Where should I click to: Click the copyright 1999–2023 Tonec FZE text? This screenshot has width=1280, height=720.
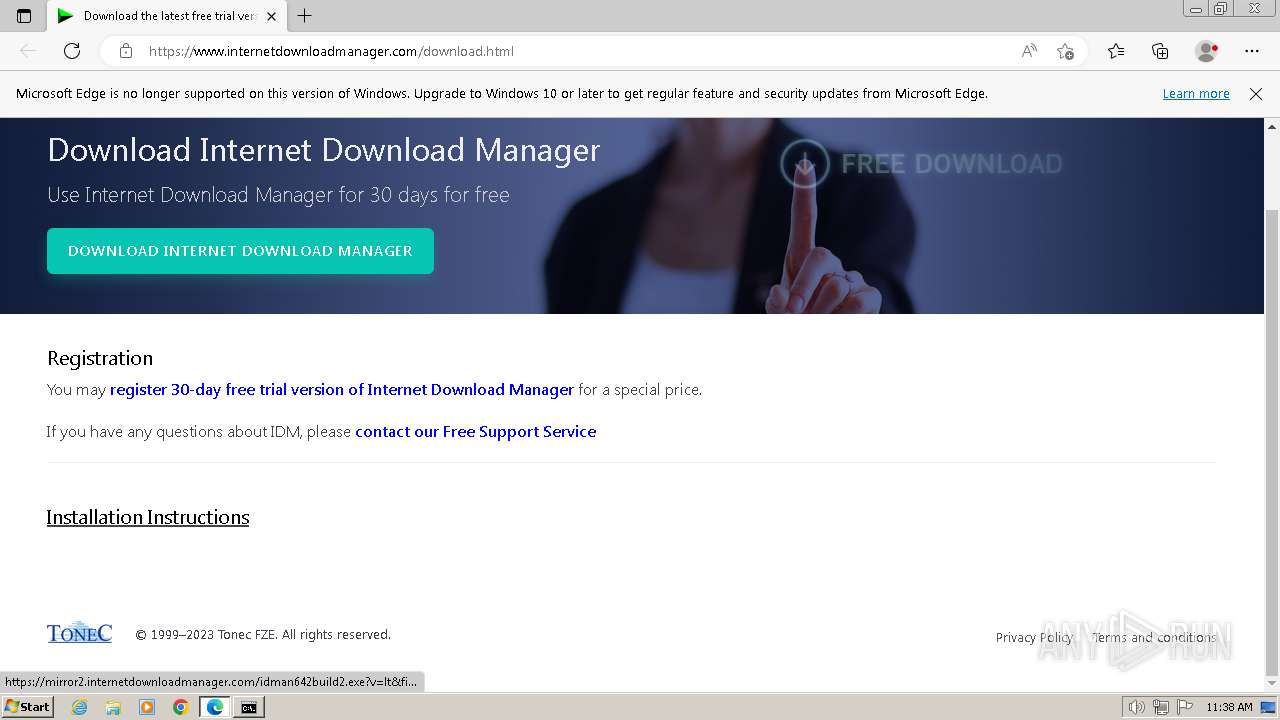263,634
